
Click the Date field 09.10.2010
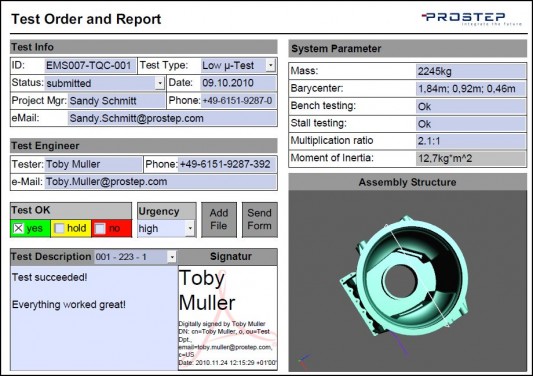[x=238, y=83]
